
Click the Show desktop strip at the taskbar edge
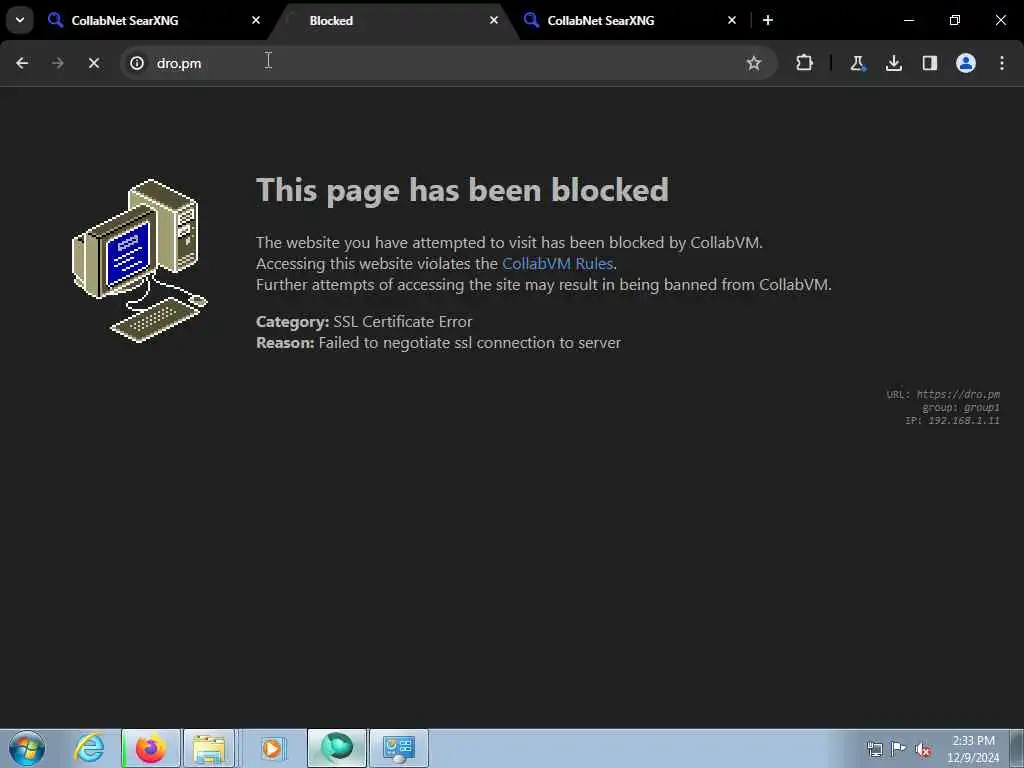pos(1017,748)
